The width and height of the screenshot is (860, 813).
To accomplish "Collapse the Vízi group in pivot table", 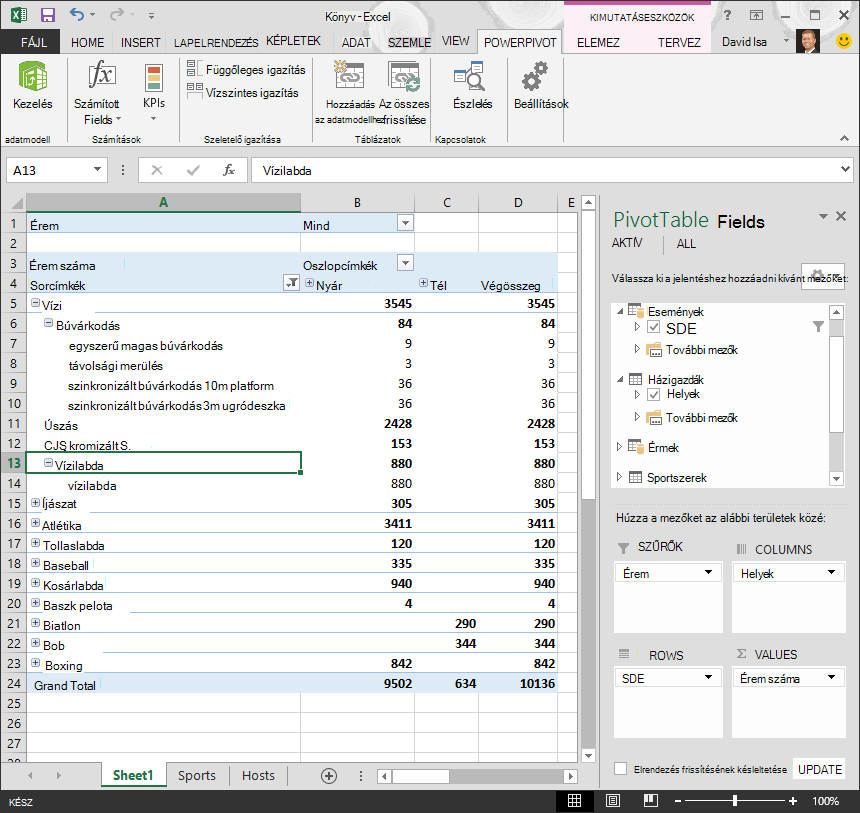I will [36, 303].
